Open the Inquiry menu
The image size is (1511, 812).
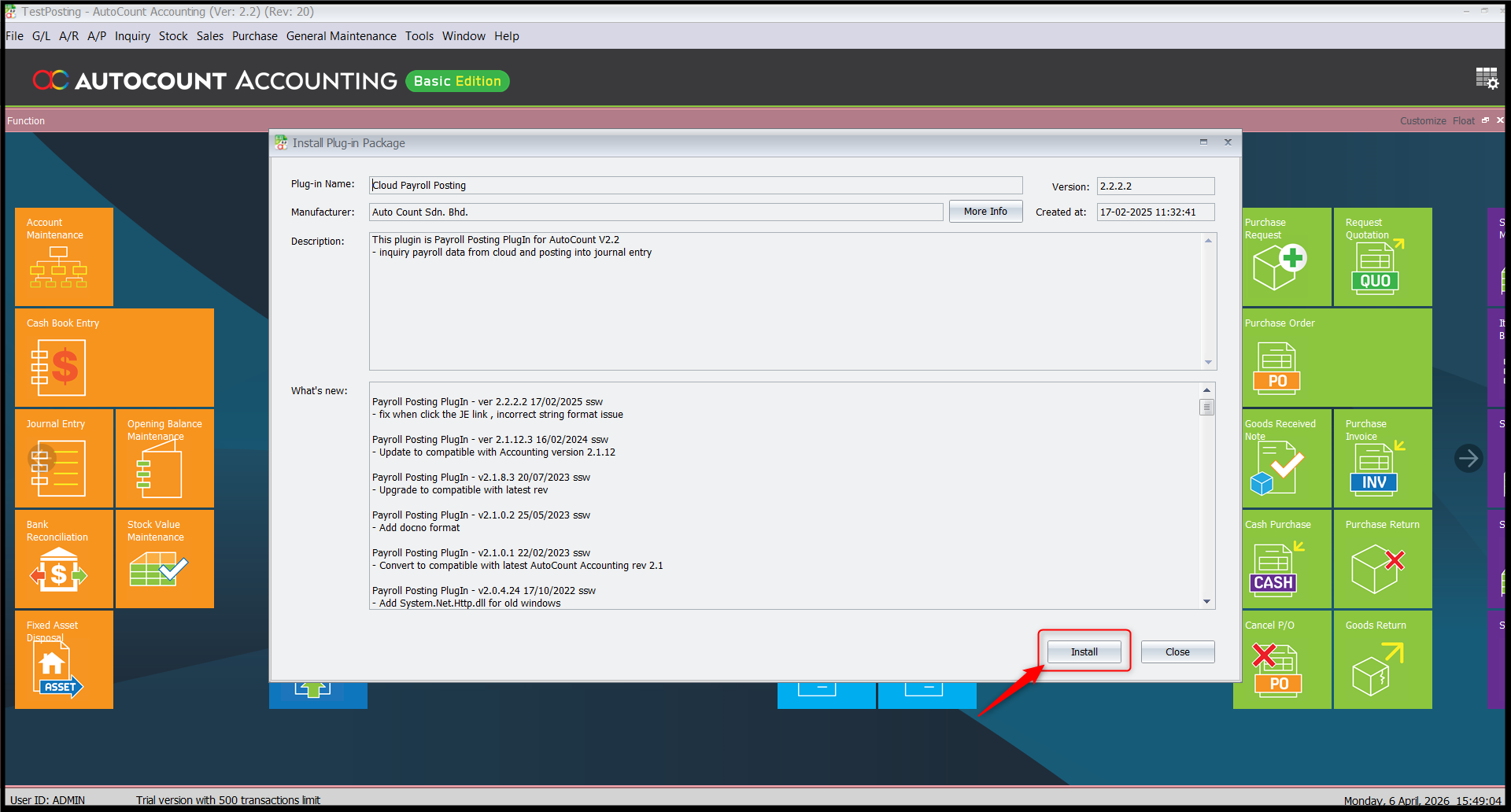(132, 36)
